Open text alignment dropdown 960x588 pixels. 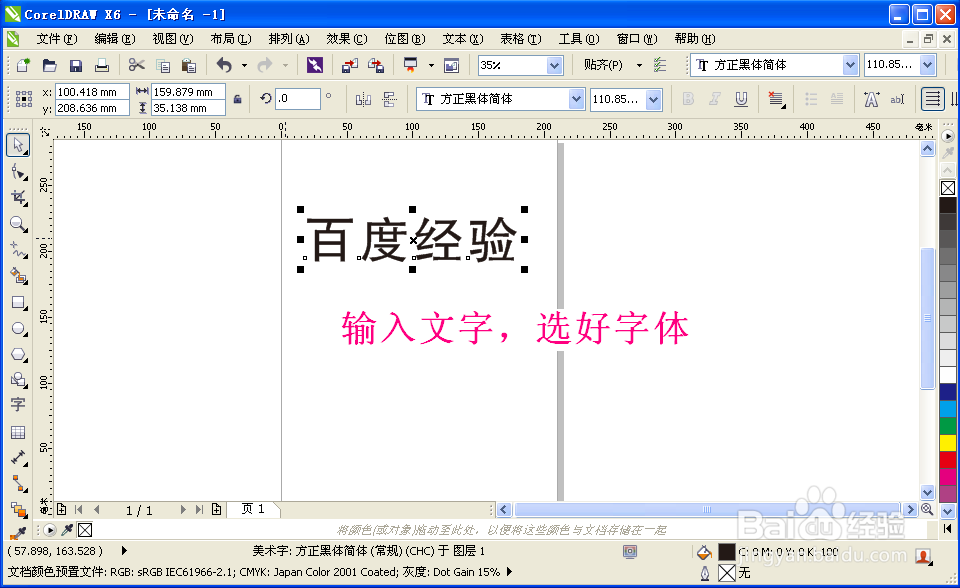(x=776, y=99)
